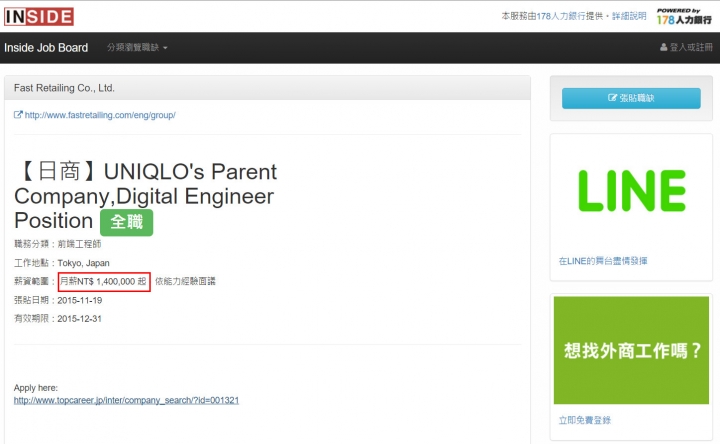
Task: Click the Apply here: label
Action: [36, 388]
